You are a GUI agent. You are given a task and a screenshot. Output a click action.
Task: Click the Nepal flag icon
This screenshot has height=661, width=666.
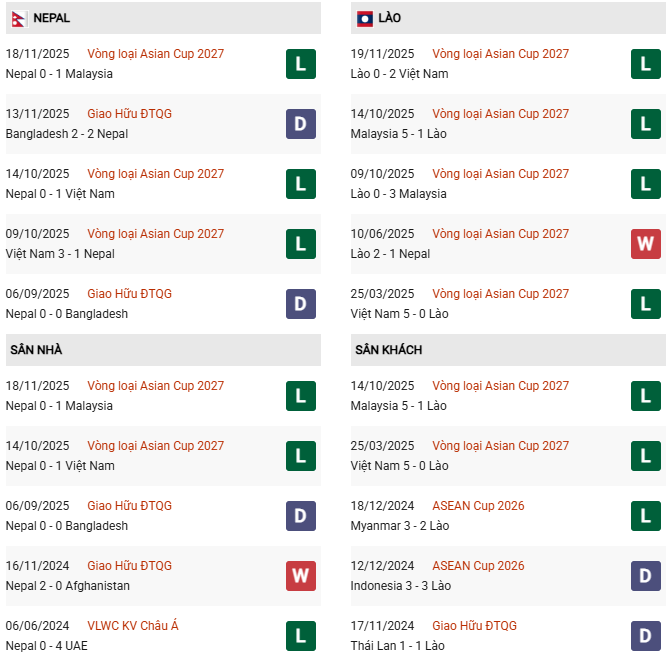18,18
